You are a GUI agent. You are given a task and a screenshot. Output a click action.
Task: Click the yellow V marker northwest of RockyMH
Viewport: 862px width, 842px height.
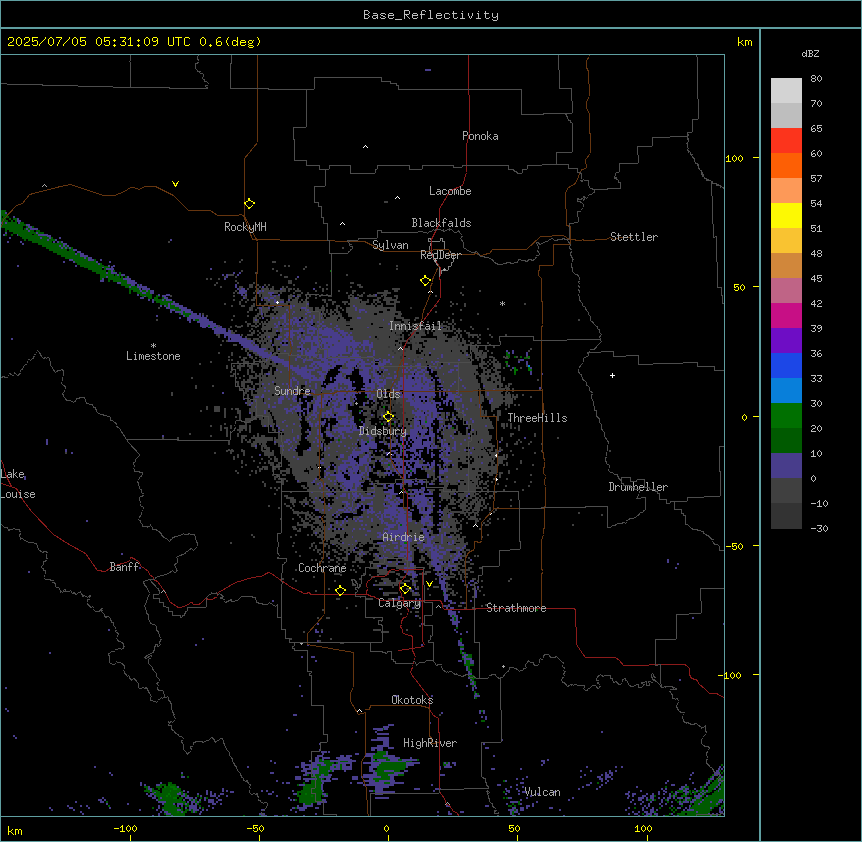pos(175,184)
